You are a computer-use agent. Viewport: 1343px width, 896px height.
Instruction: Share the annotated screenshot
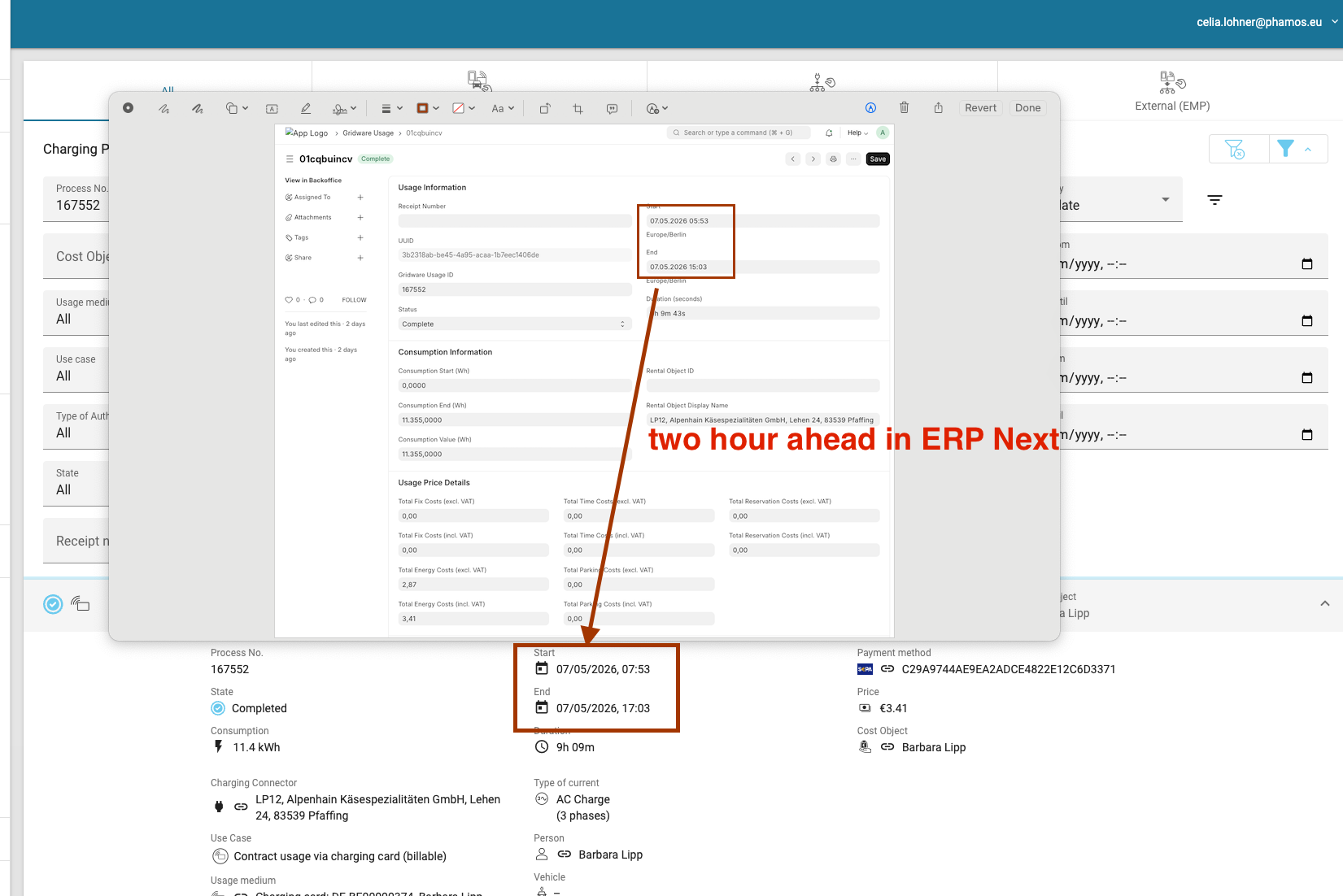pos(938,107)
